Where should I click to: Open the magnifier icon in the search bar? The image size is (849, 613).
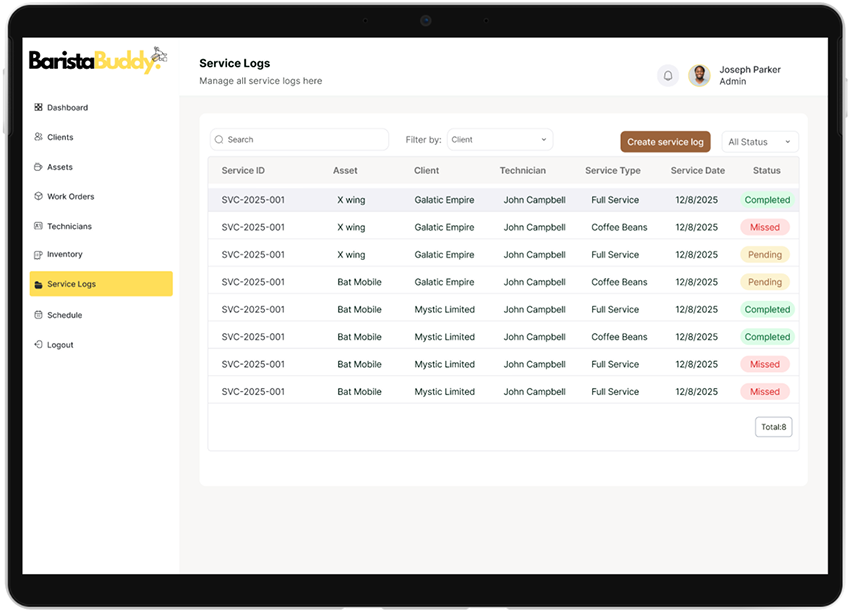tap(218, 139)
